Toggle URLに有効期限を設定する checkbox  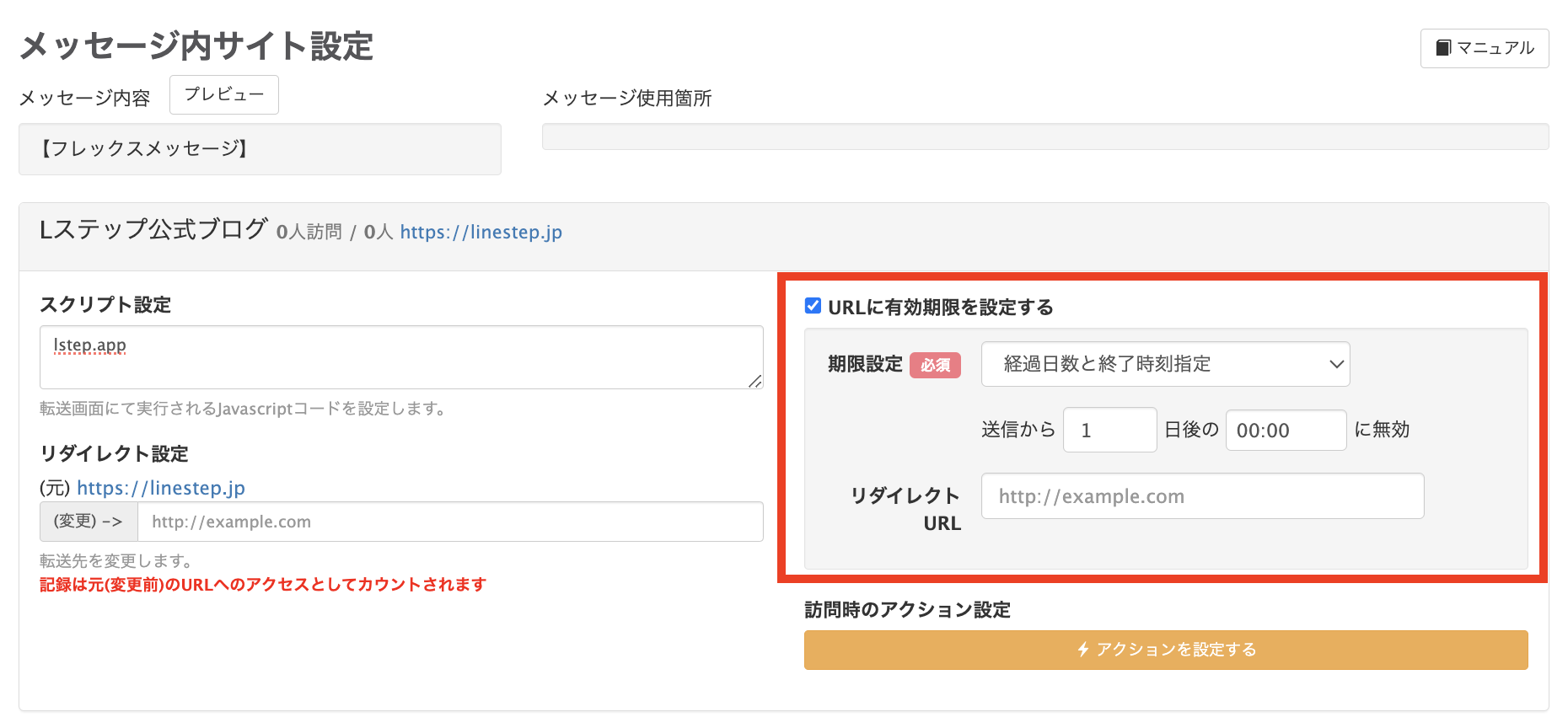click(813, 306)
